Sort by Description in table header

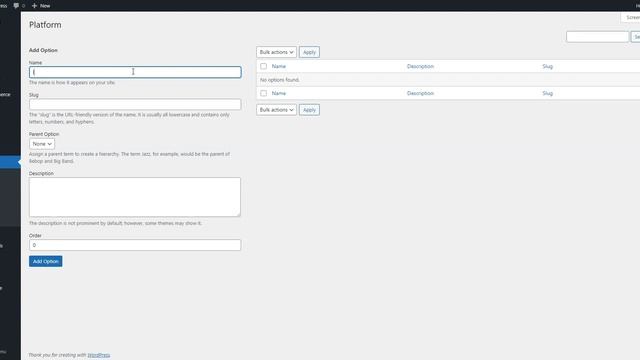(420, 66)
